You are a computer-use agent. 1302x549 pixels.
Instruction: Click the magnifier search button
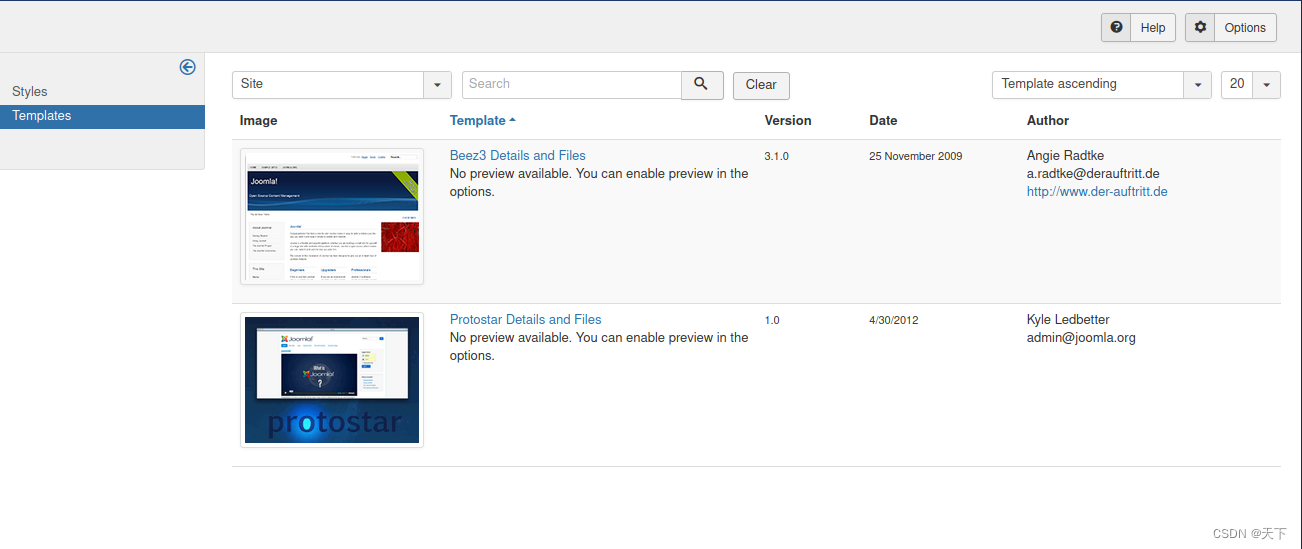click(702, 85)
